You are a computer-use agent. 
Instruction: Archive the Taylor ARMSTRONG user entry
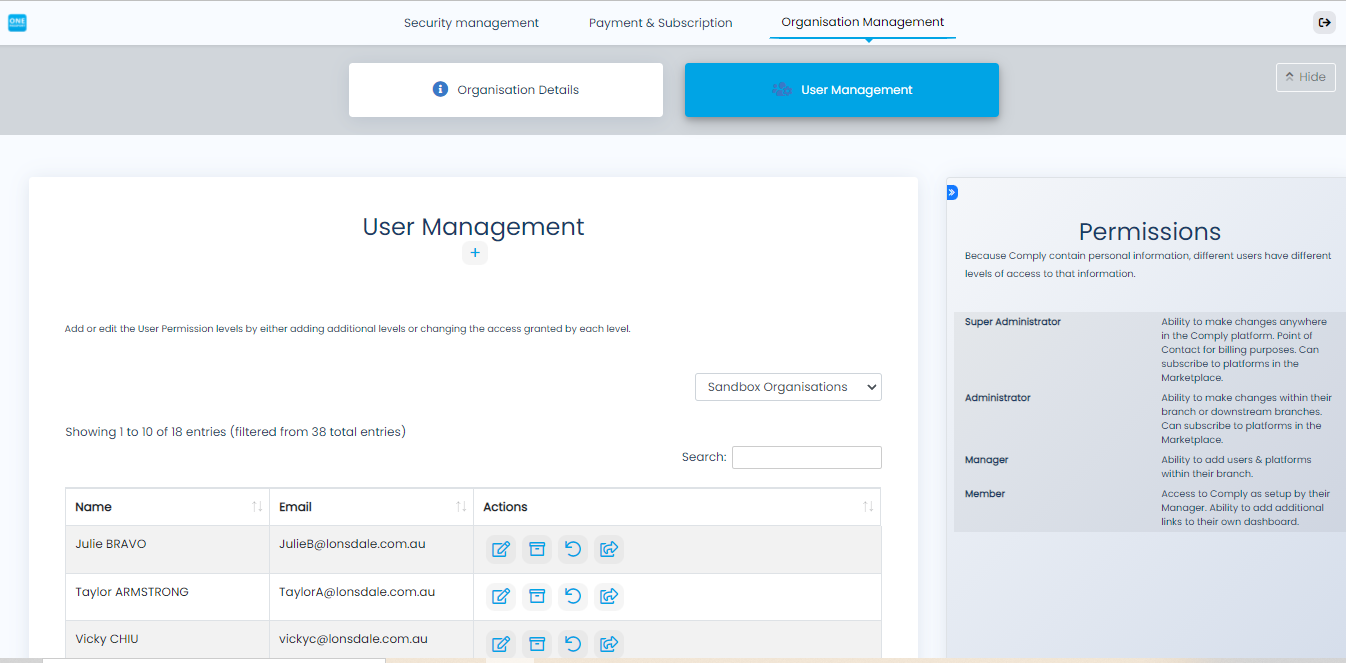tap(537, 597)
